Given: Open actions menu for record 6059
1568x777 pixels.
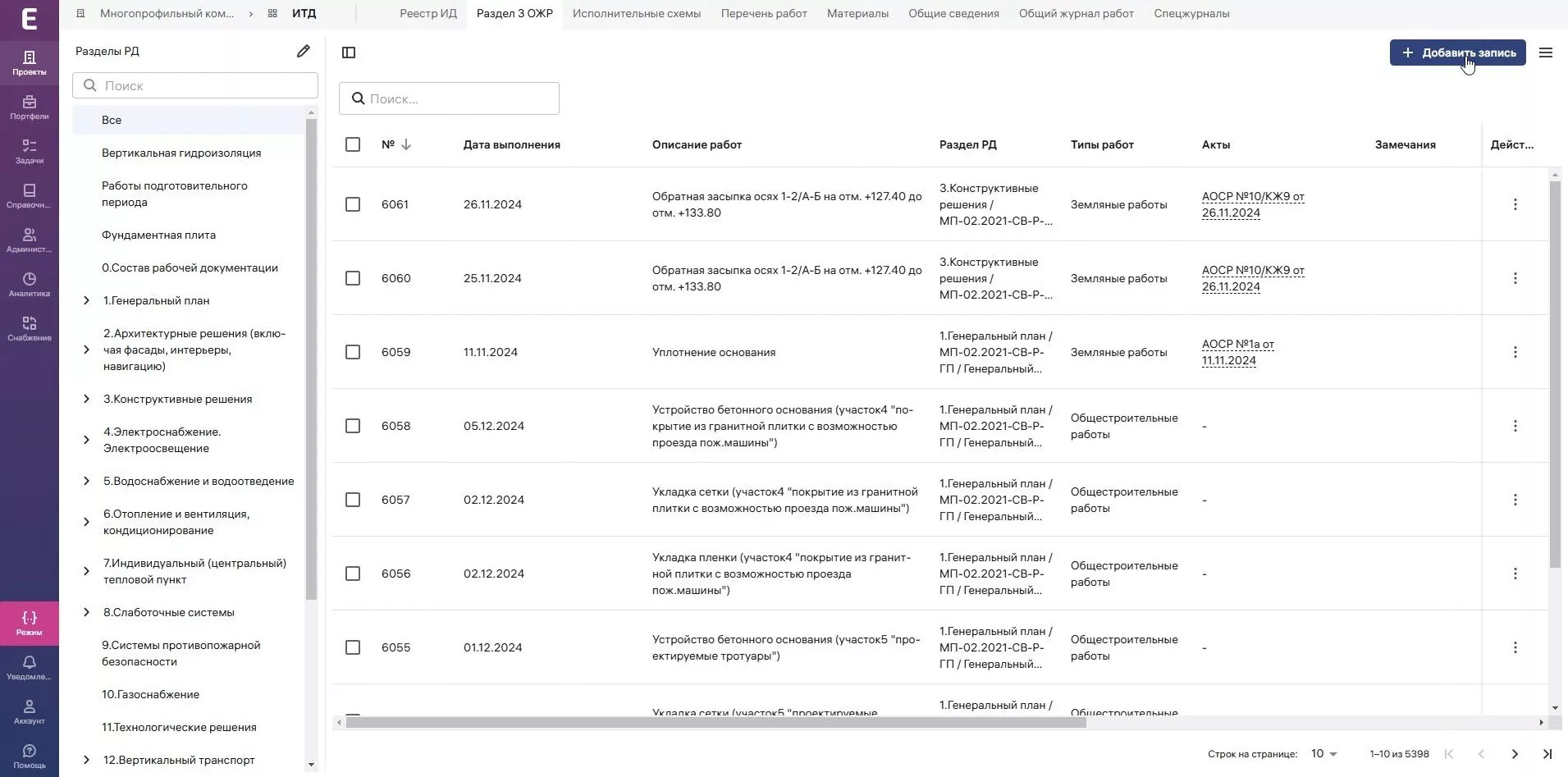Looking at the screenshot, I should [1515, 352].
